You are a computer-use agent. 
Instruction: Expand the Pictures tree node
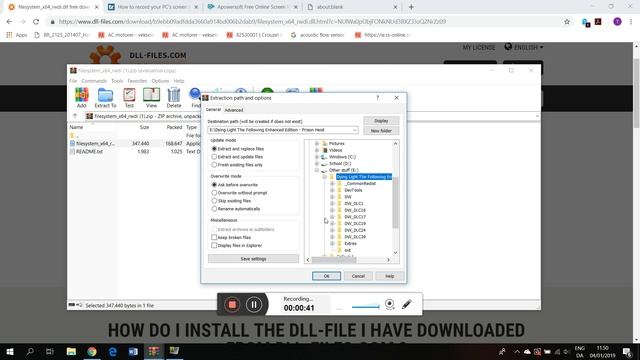pos(317,144)
